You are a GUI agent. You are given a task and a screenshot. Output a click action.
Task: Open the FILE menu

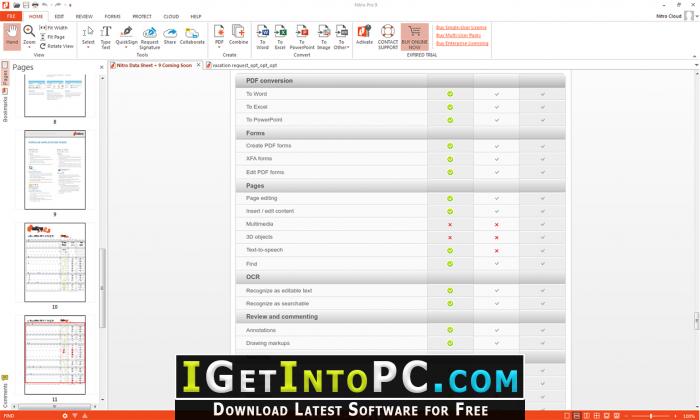11,16
